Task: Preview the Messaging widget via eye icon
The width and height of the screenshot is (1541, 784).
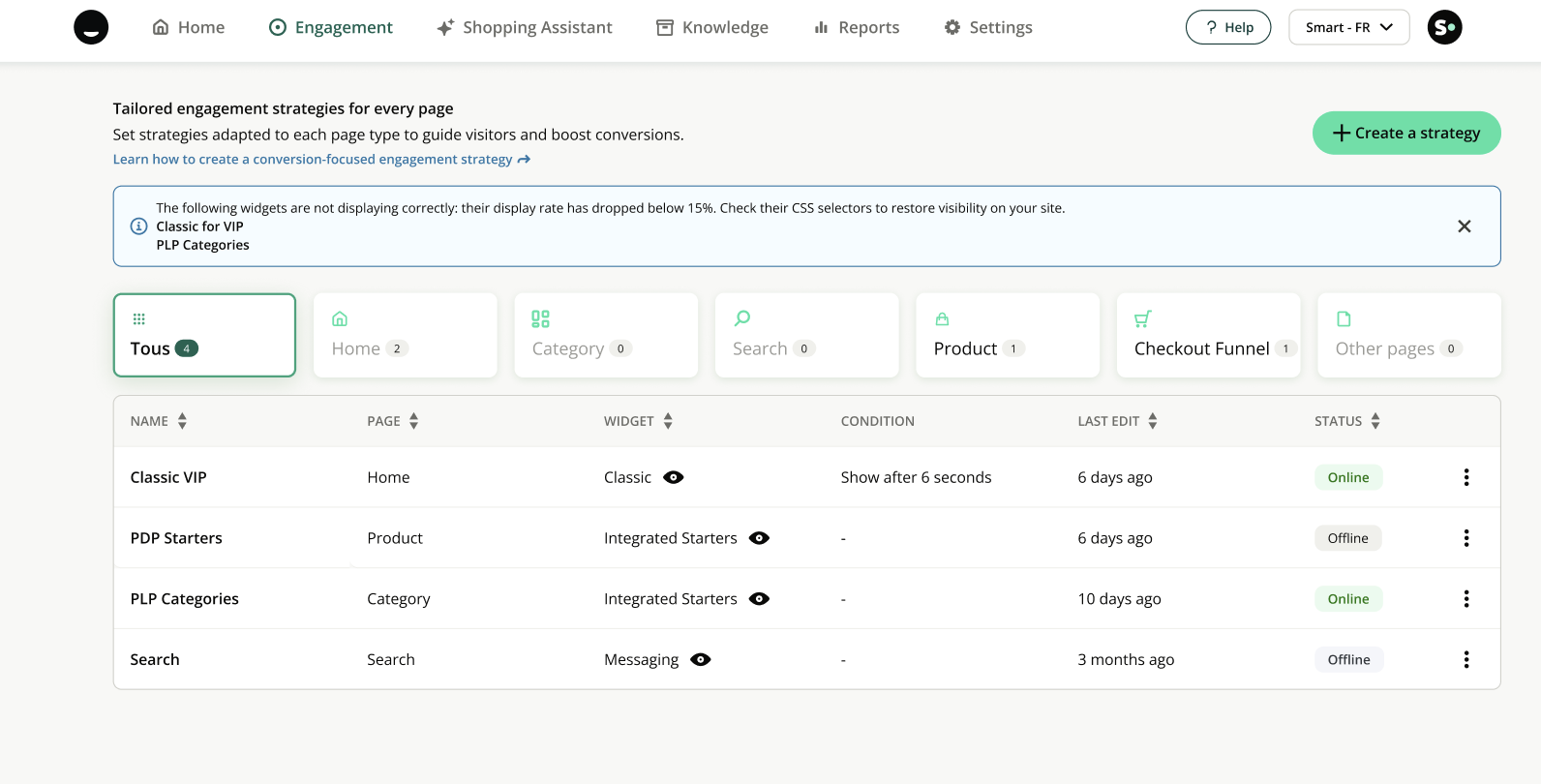Action: click(701, 660)
